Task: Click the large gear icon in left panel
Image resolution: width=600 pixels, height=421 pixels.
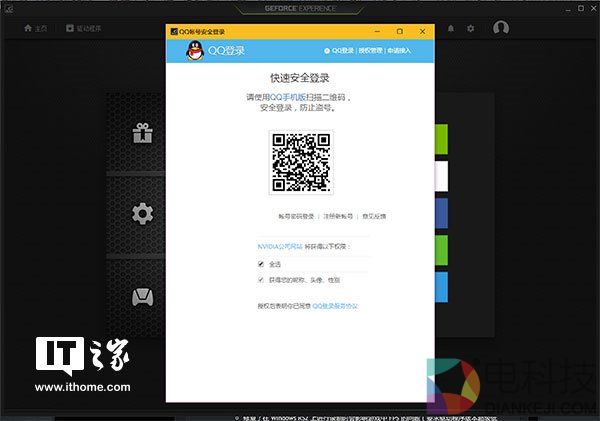Action: [143, 214]
